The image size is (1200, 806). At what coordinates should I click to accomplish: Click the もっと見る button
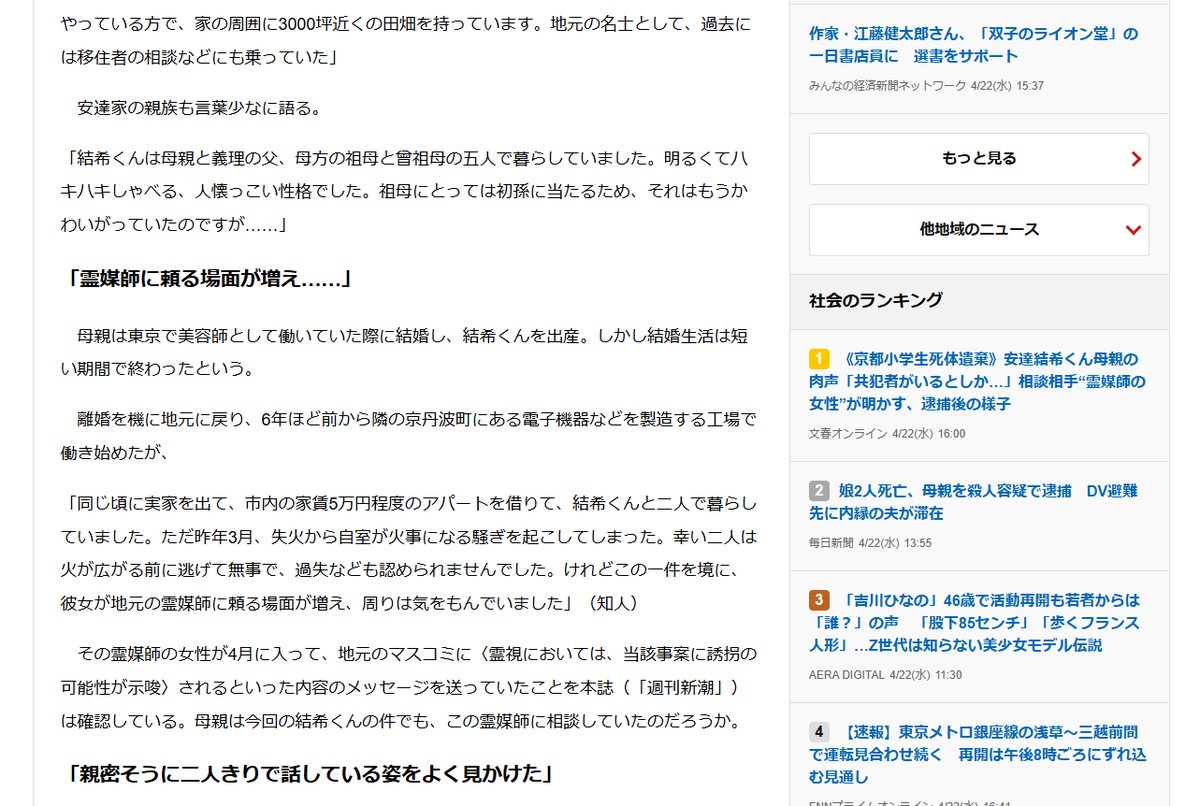tap(978, 158)
